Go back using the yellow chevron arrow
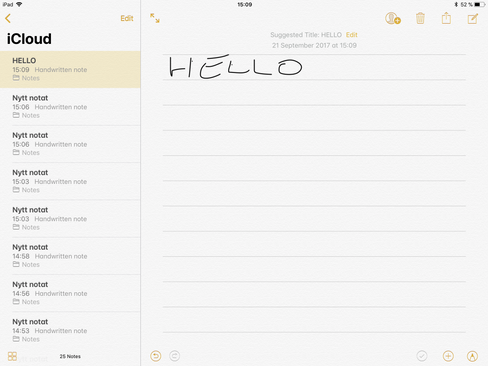This screenshot has width=488, height=366. point(8,18)
